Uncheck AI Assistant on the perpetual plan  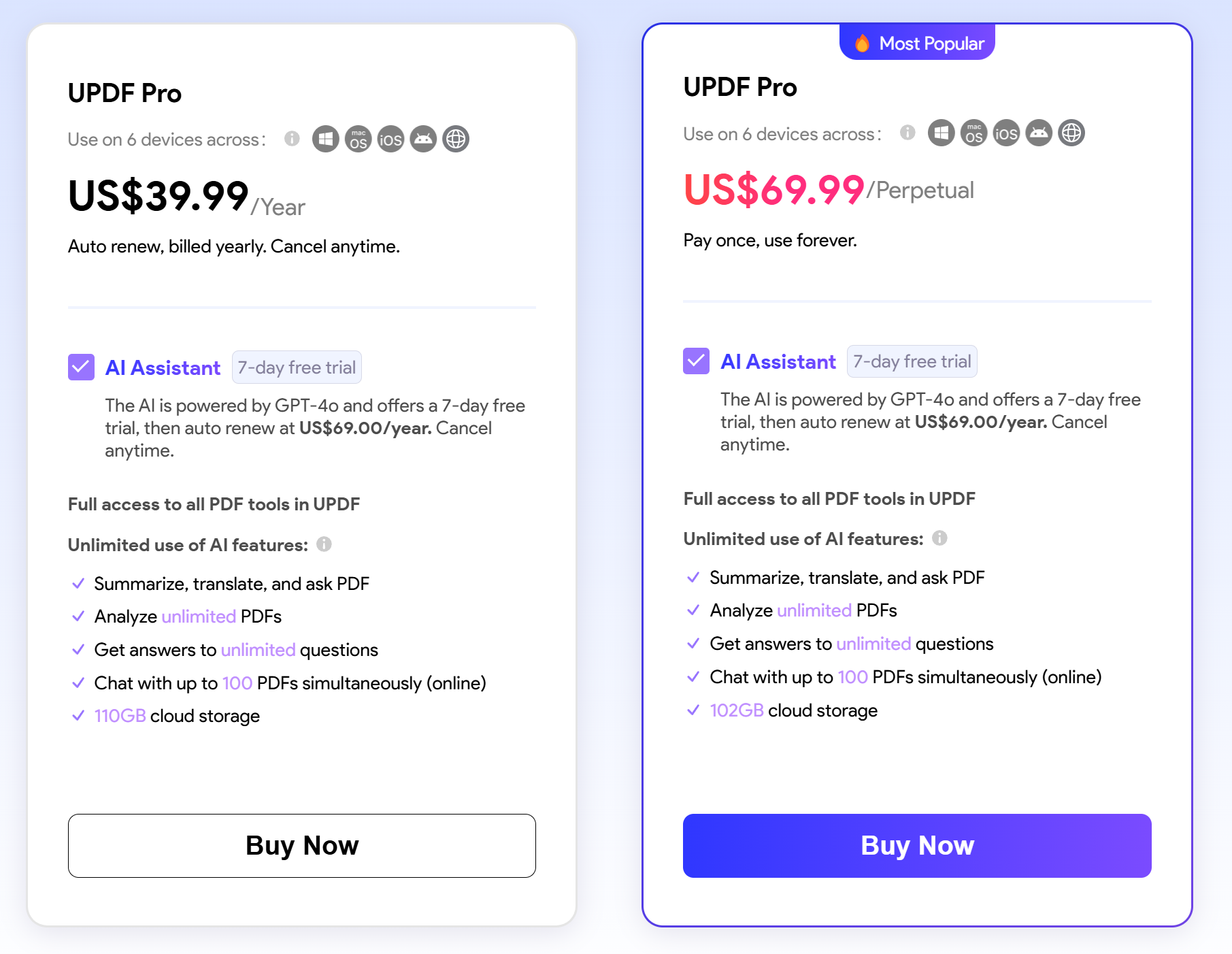(x=696, y=361)
